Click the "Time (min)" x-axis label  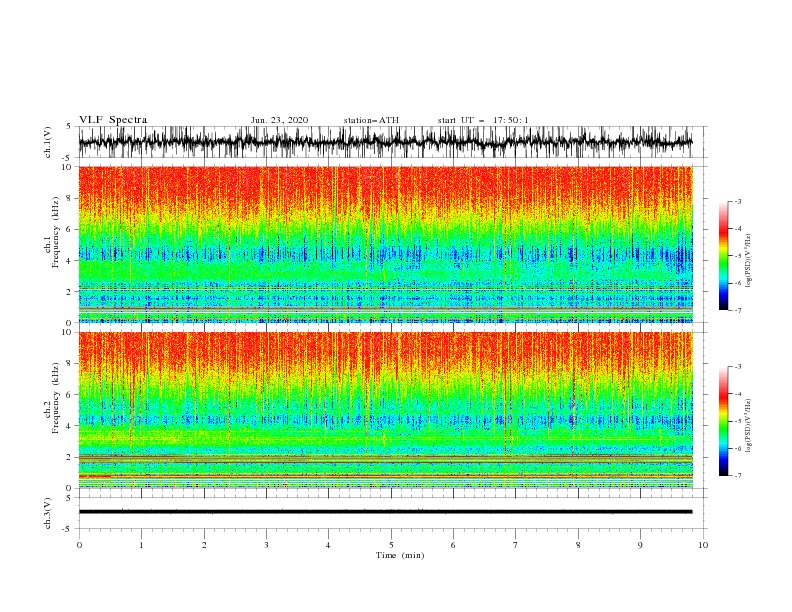(x=400, y=555)
